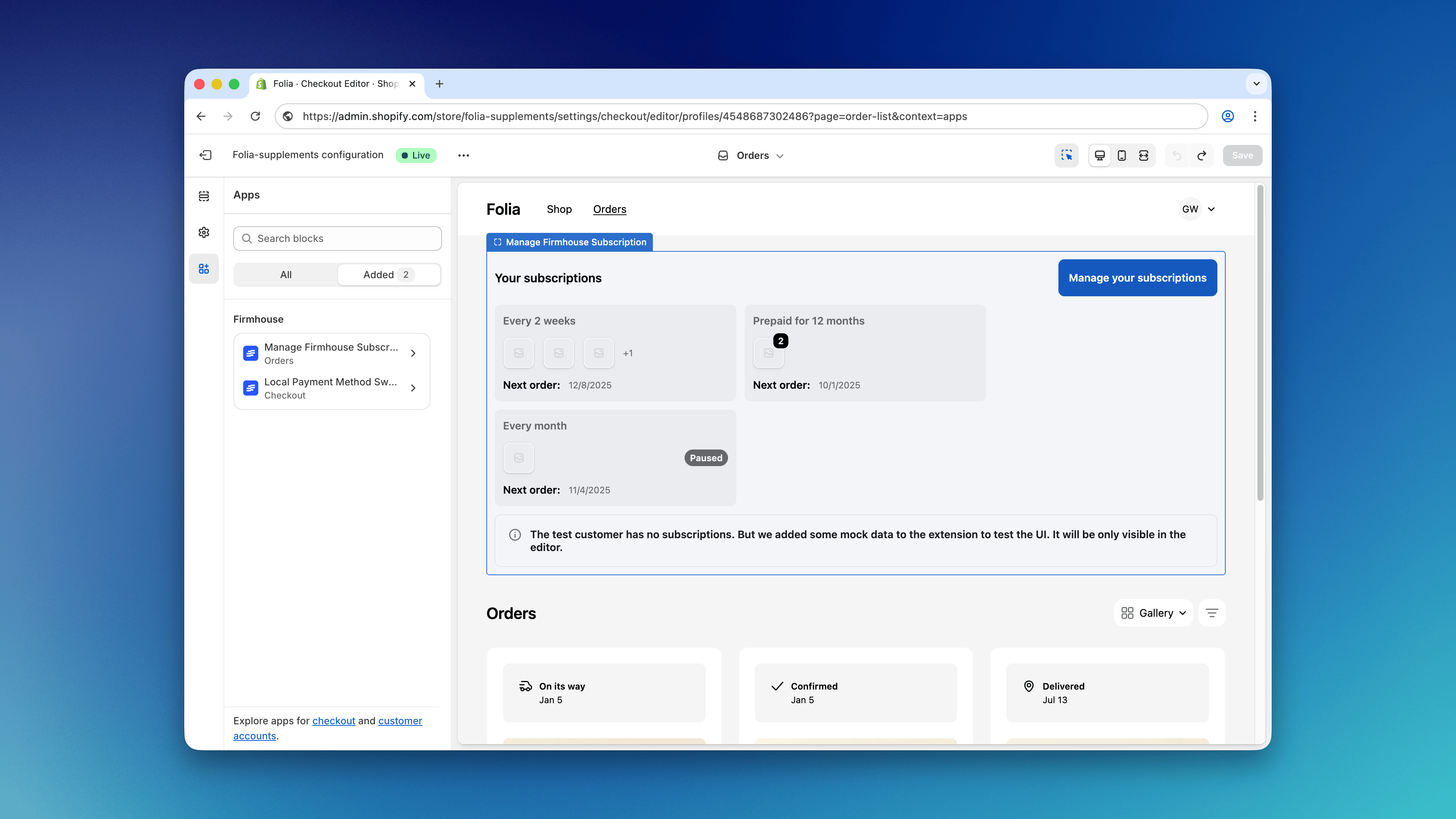Click the Every month subscription title

535,425
